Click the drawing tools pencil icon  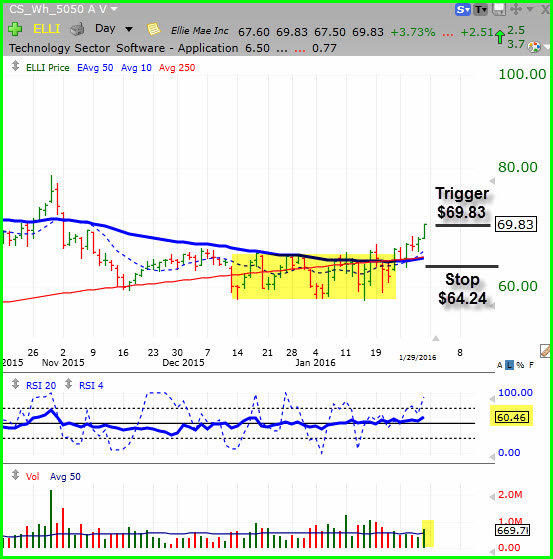[546, 351]
